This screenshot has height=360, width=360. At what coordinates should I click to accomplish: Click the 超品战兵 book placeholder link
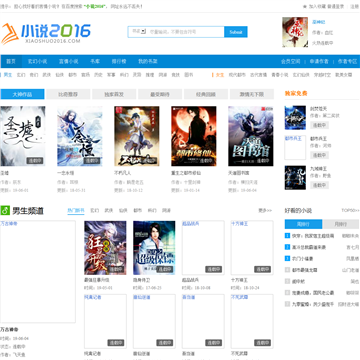203,248
